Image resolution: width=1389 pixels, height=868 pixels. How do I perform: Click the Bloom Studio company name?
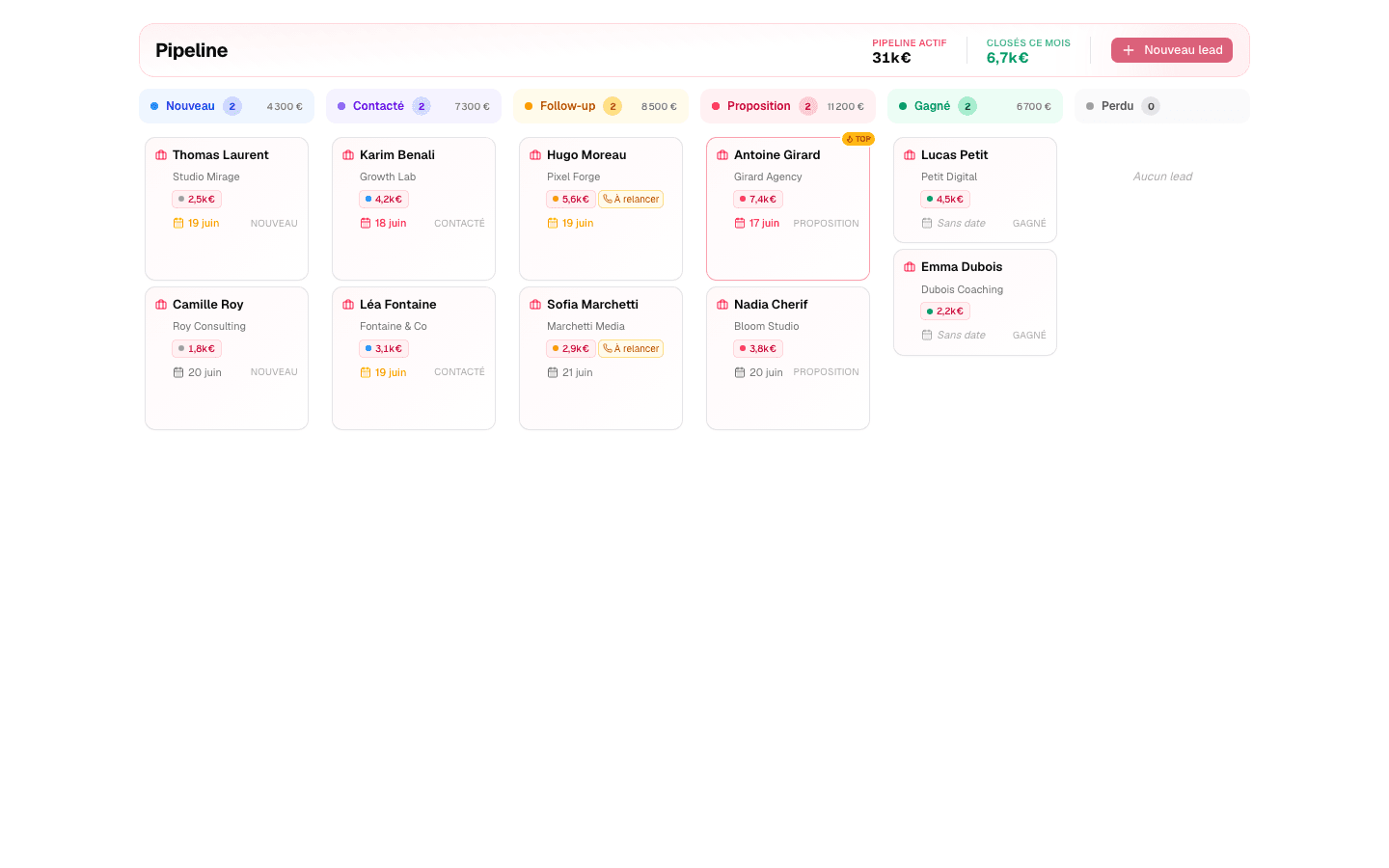tap(767, 327)
